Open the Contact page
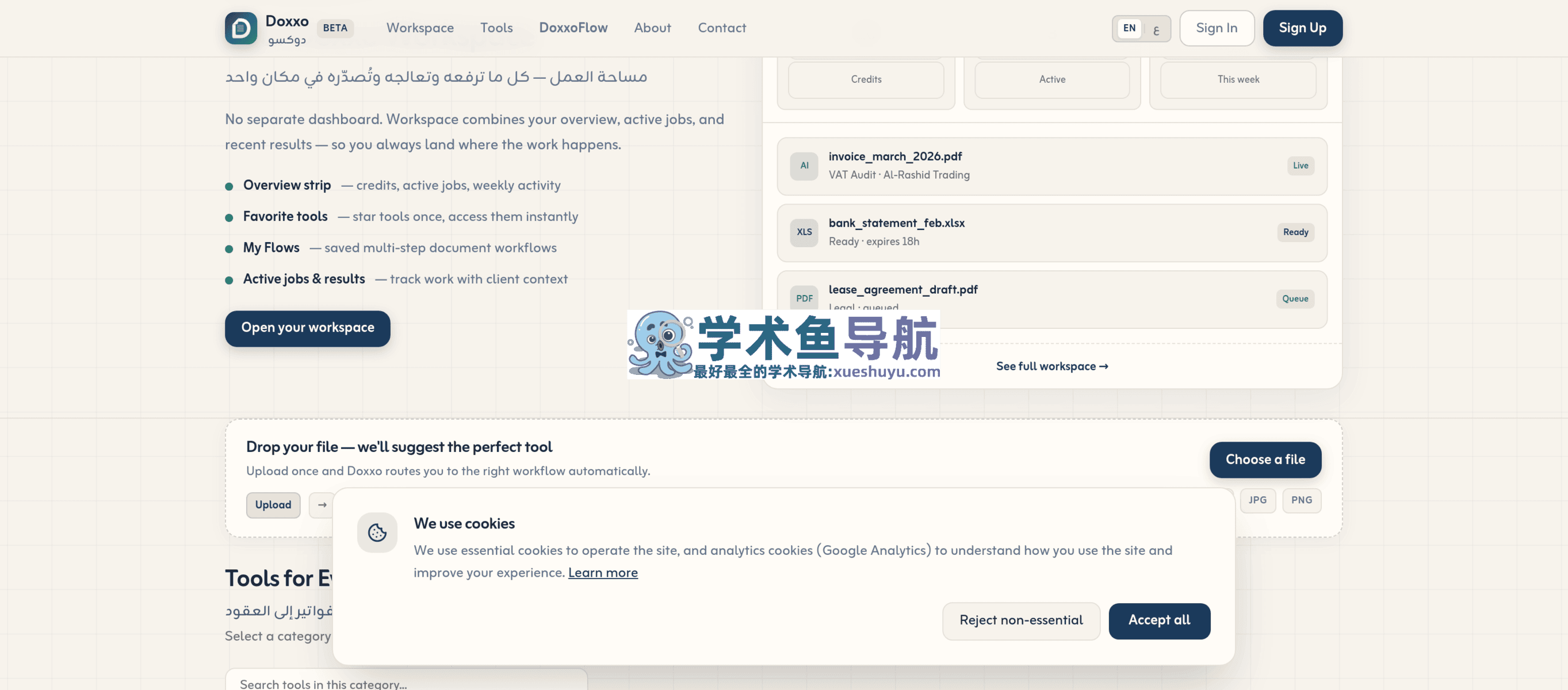This screenshot has height=690, width=1568. point(721,28)
